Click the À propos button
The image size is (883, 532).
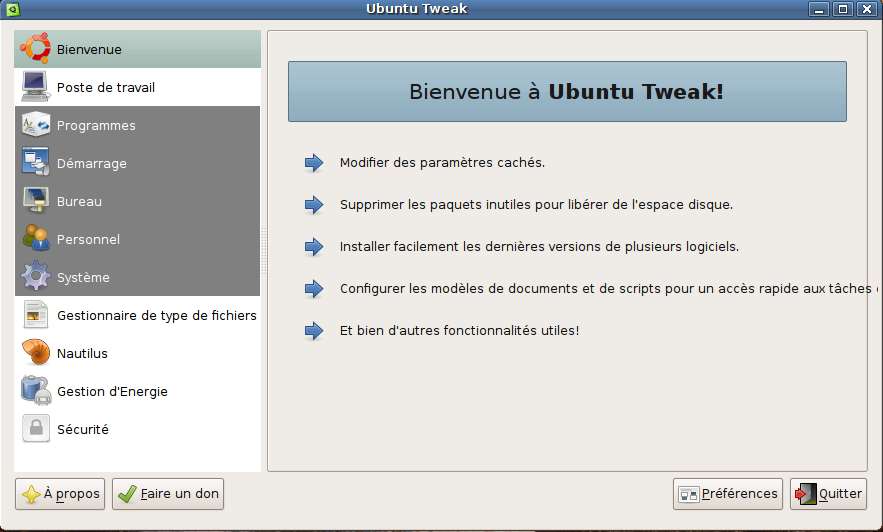coord(60,494)
